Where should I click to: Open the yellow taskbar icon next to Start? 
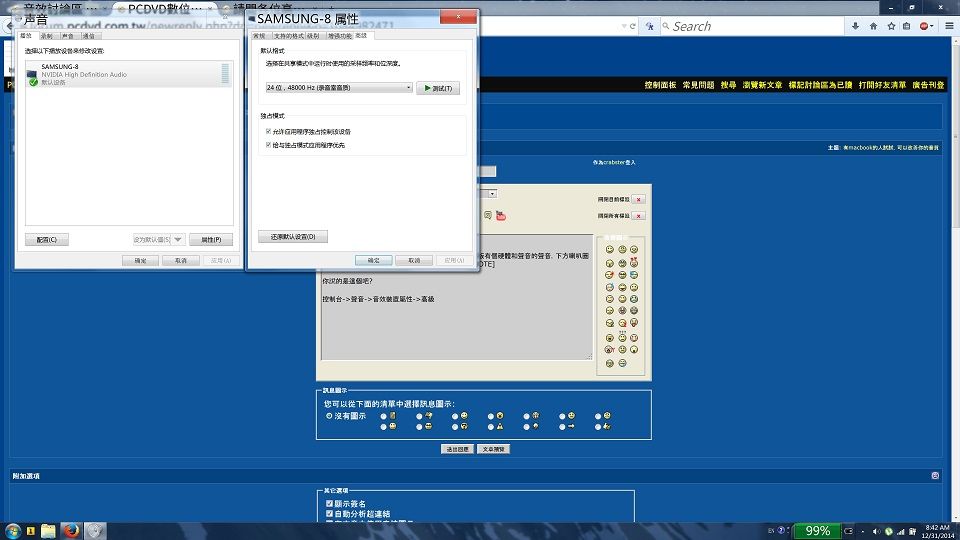(x=31, y=531)
